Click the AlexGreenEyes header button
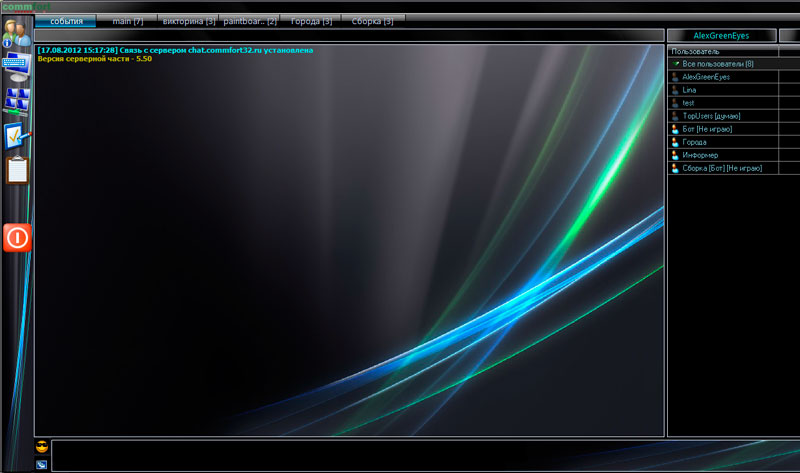 coord(720,36)
